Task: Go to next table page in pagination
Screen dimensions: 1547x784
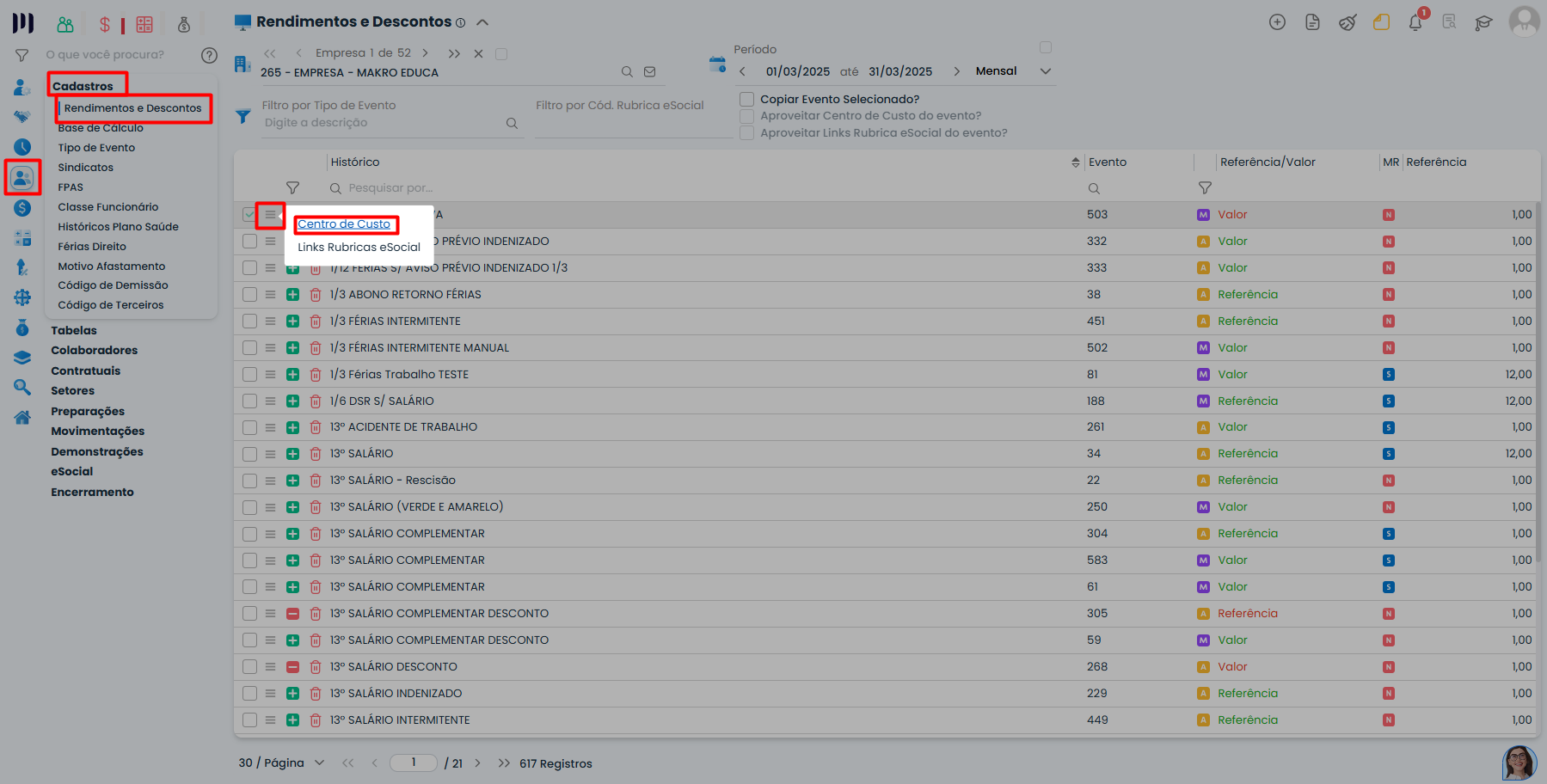Action: pos(477,763)
